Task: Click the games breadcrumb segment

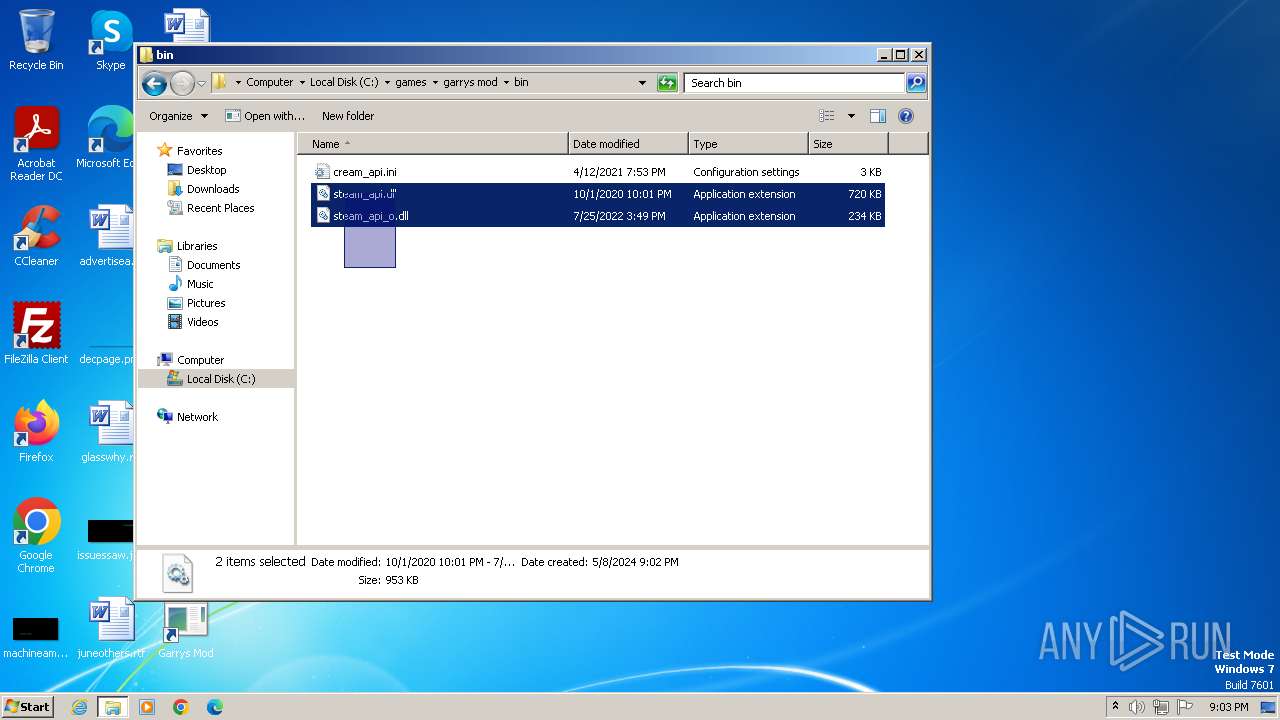Action: coord(411,83)
